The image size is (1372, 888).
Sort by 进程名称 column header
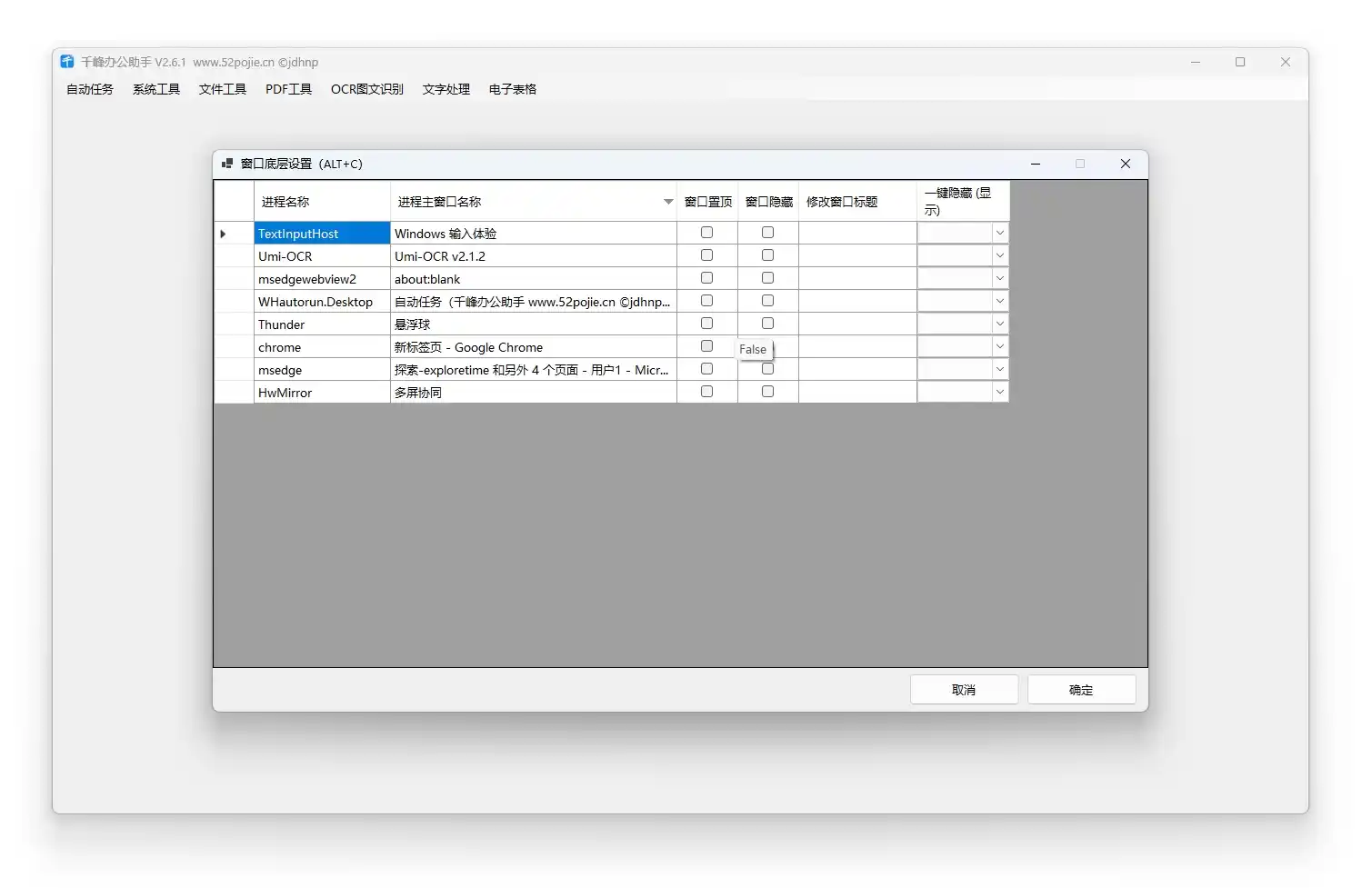322,202
